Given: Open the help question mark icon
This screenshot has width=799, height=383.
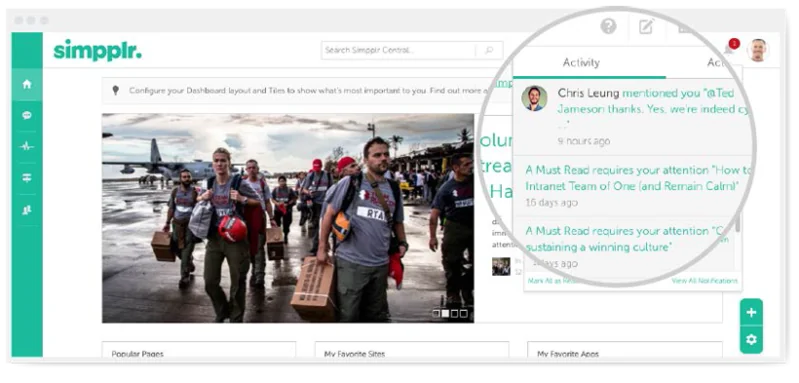Looking at the screenshot, I should (608, 26).
